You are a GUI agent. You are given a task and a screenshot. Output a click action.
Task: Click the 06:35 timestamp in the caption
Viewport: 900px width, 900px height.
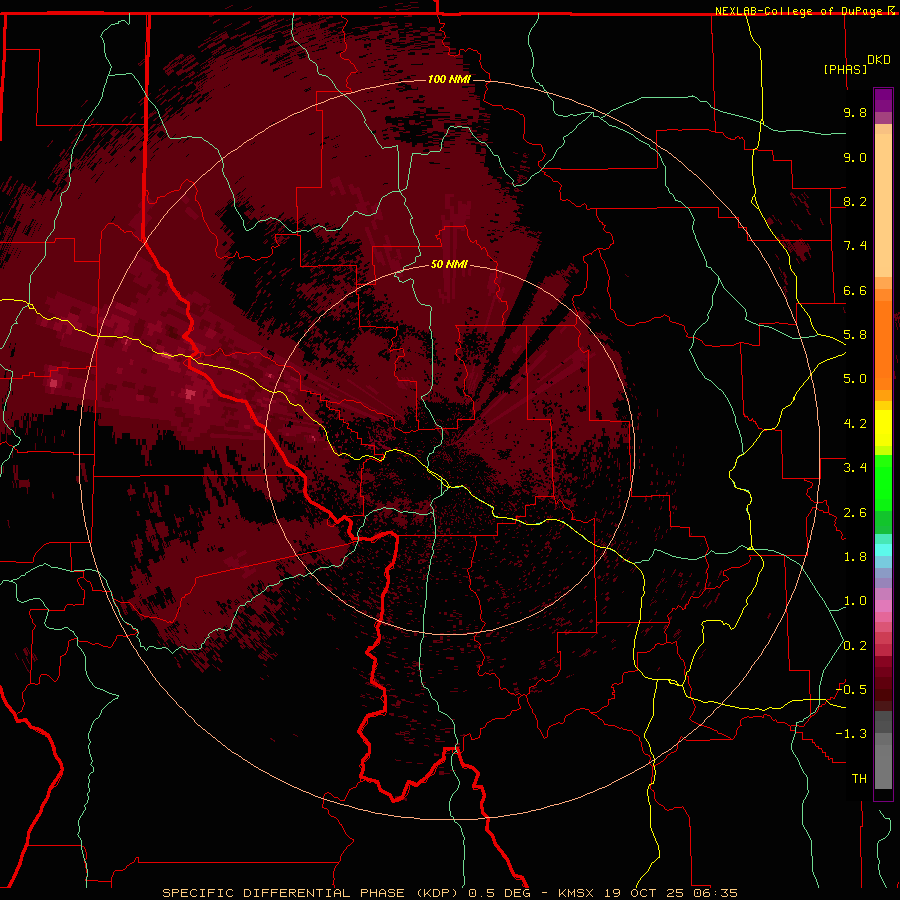715,893
